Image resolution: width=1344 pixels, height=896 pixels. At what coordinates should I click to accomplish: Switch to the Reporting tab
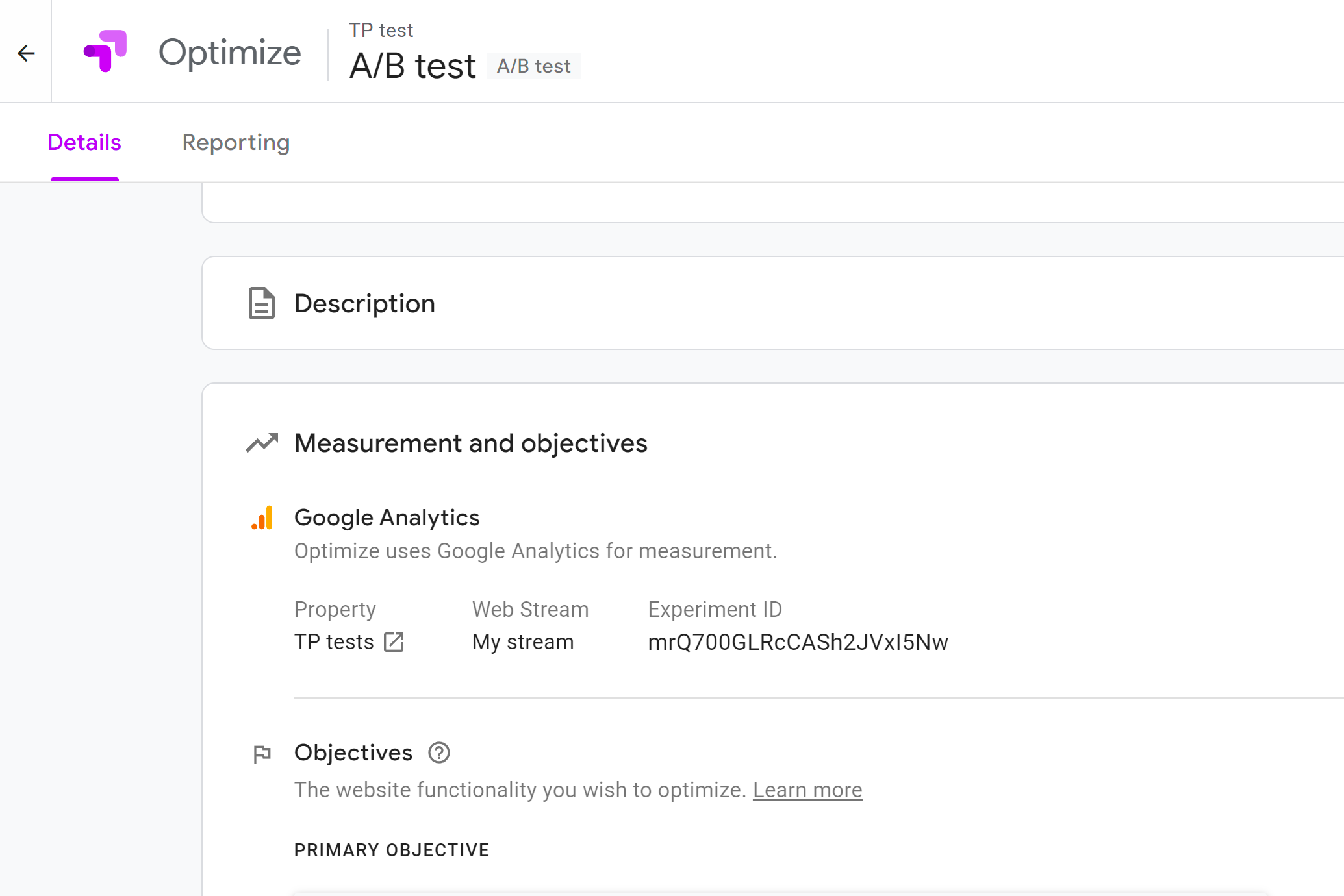point(236,143)
